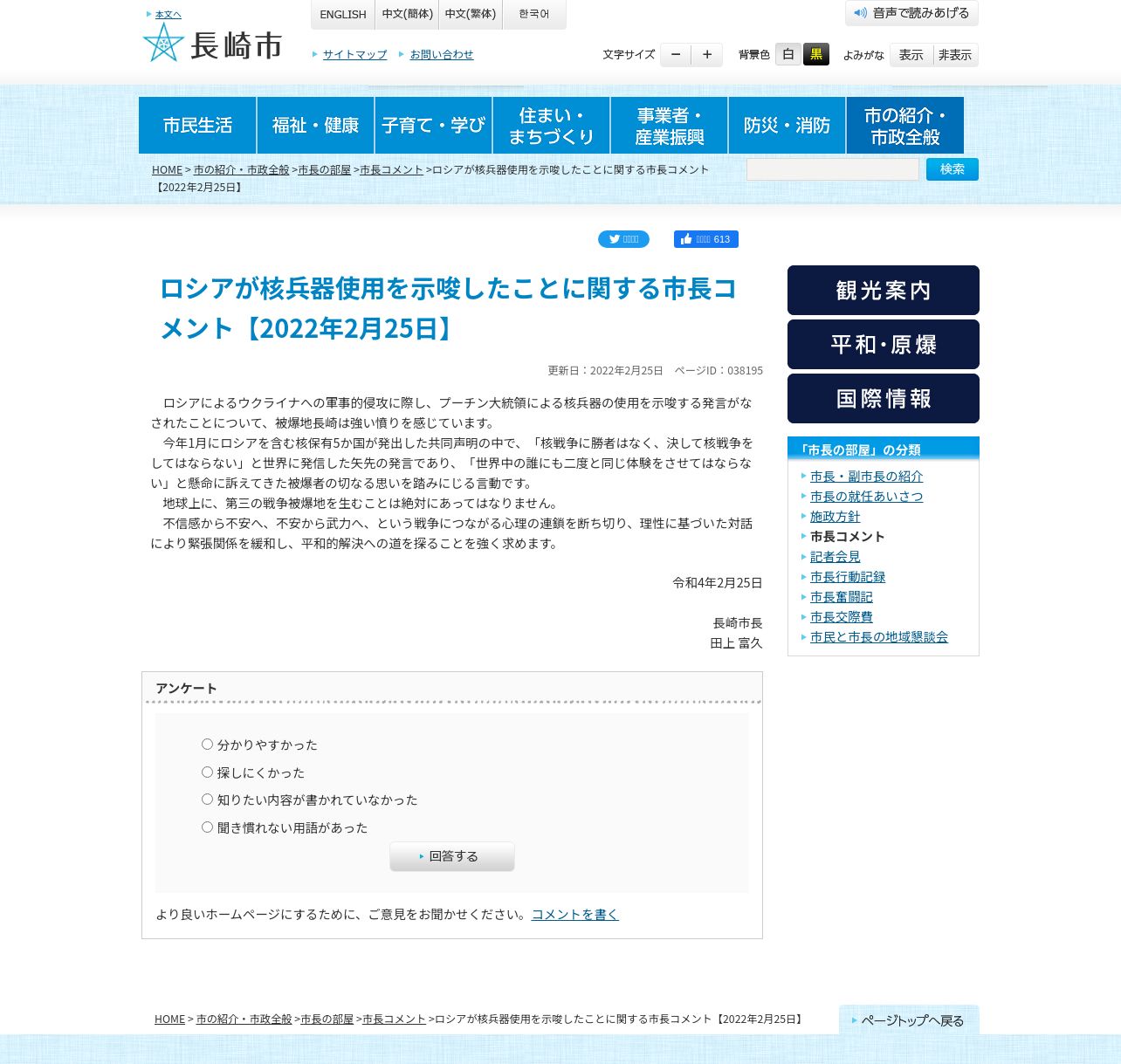The image size is (1121, 1064).
Task: Click the signature 田上 富久
Action: (736, 643)
